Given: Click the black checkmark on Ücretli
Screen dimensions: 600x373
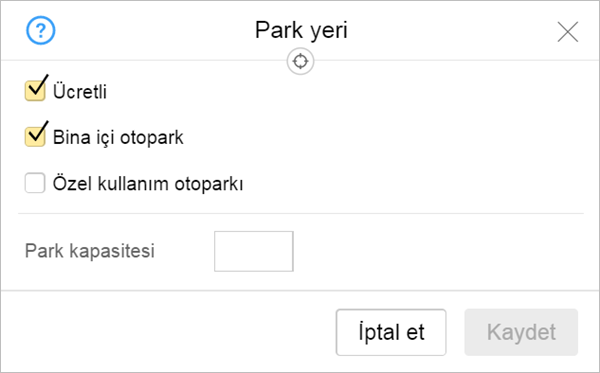Looking at the screenshot, I should [x=39, y=85].
